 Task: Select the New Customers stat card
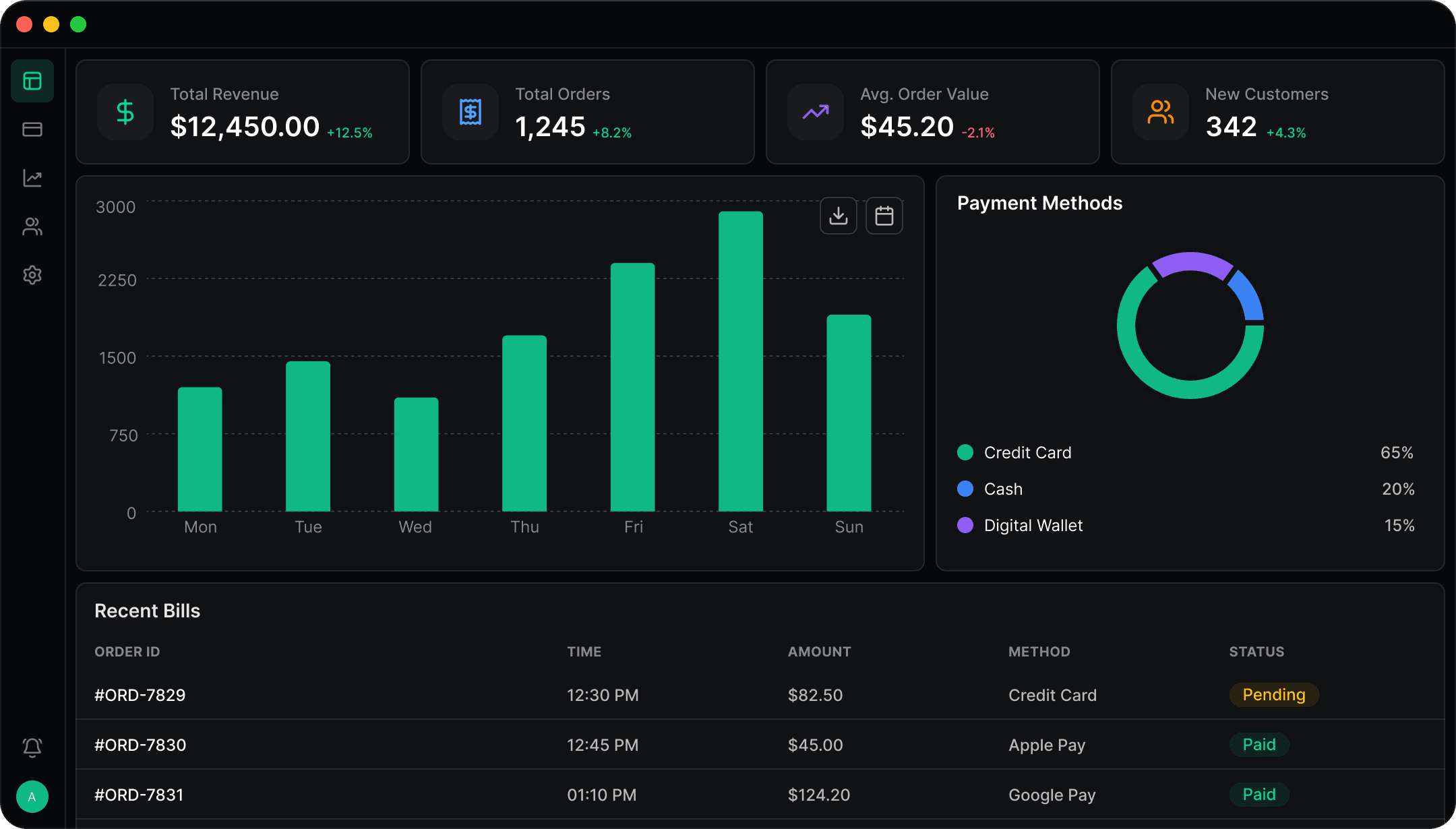tap(1277, 112)
